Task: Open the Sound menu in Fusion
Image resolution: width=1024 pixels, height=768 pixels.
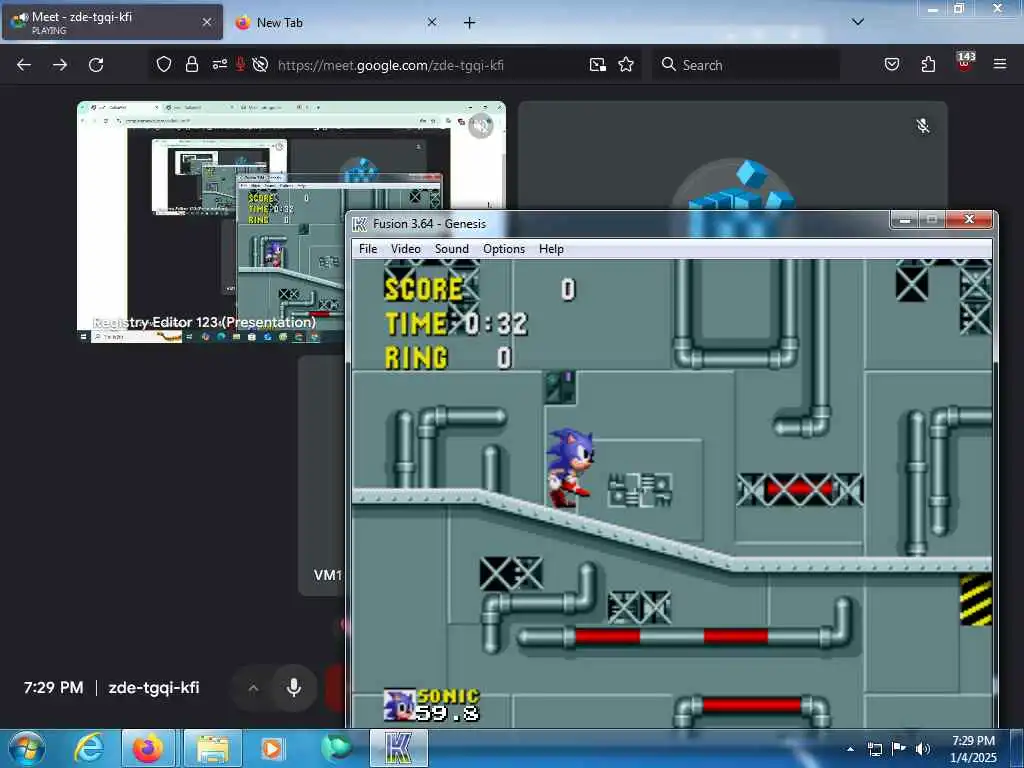Action: coord(452,249)
